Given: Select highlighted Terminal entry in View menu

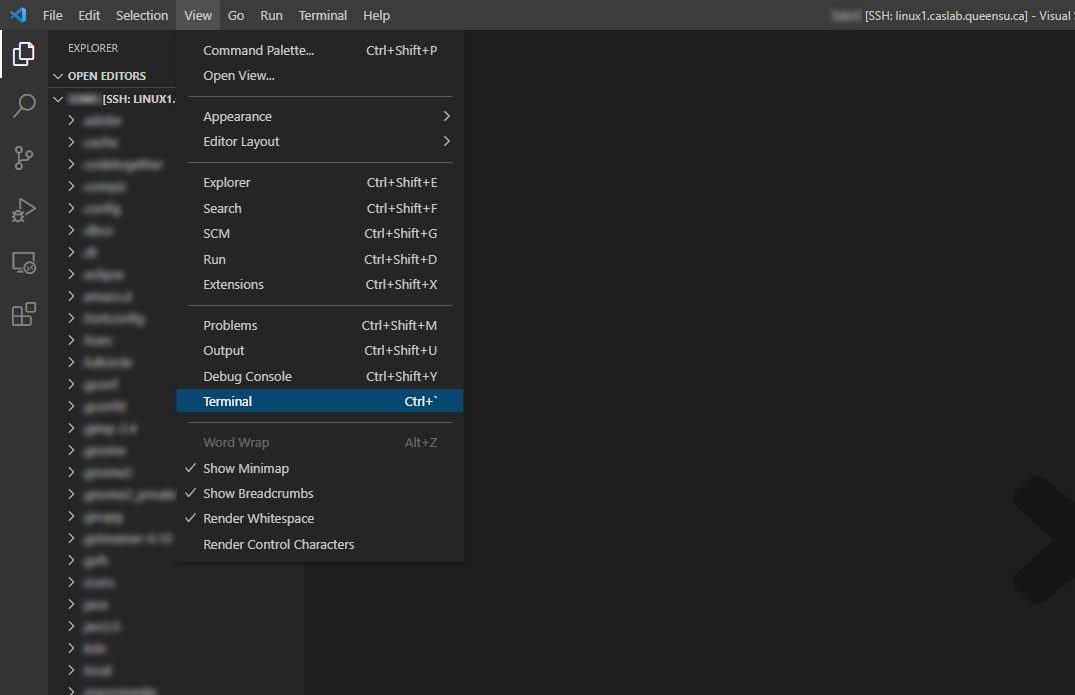Looking at the screenshot, I should (319, 402).
